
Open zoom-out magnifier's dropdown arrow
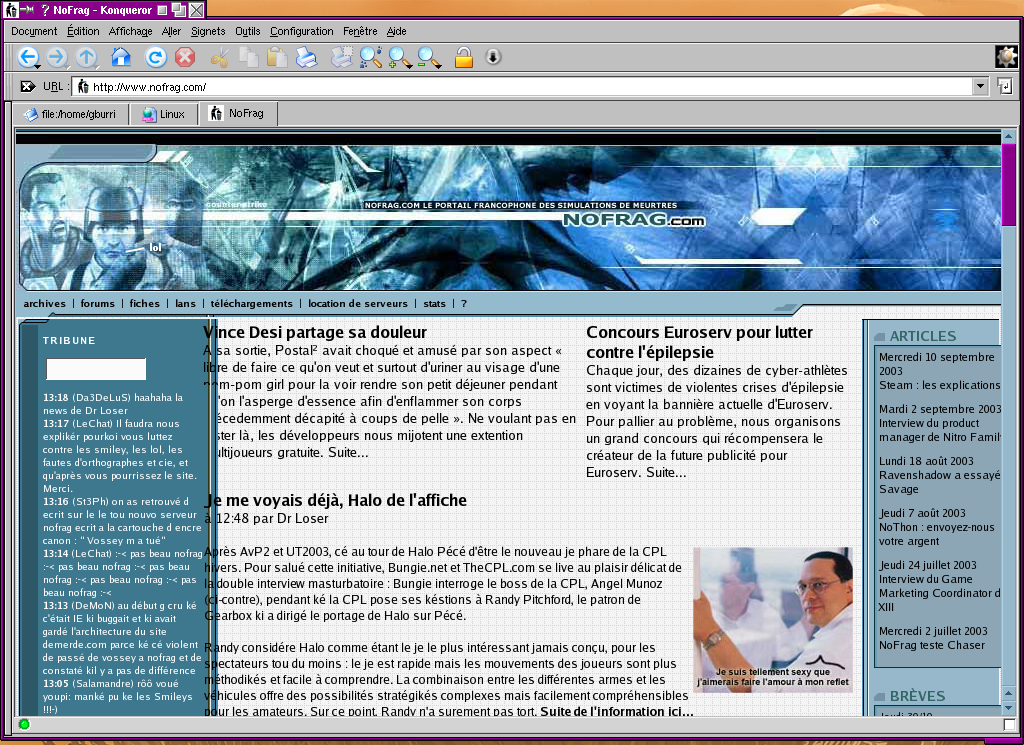pos(438,66)
